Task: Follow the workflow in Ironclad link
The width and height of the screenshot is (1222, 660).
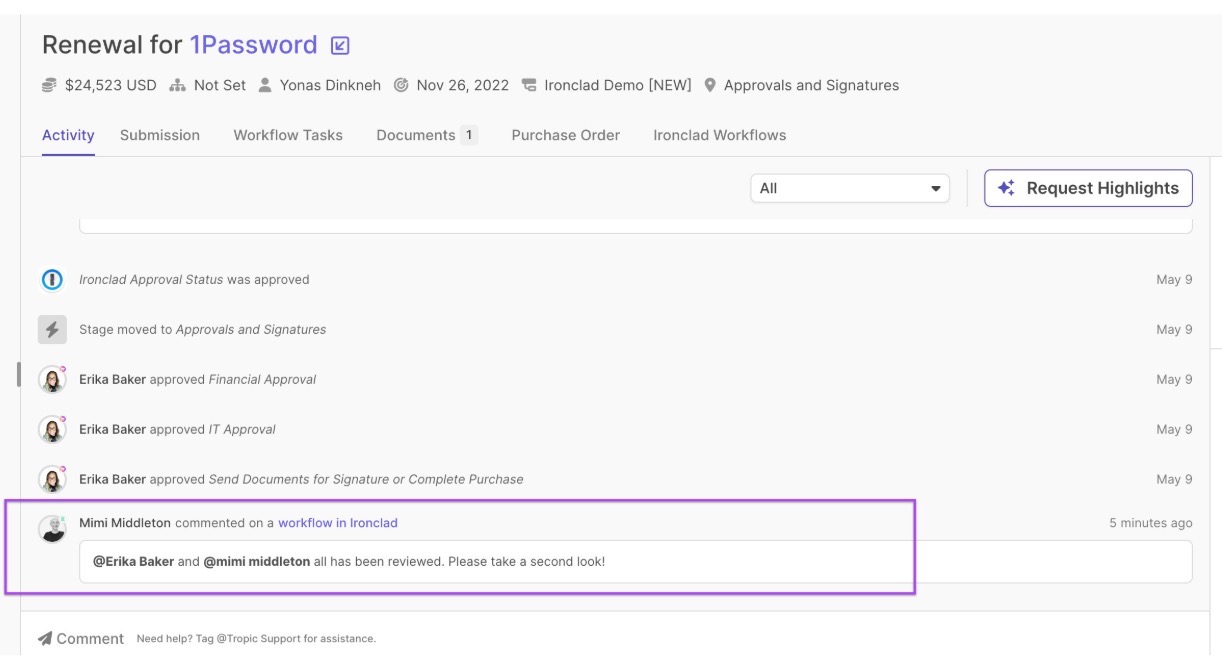Action: tap(338, 523)
